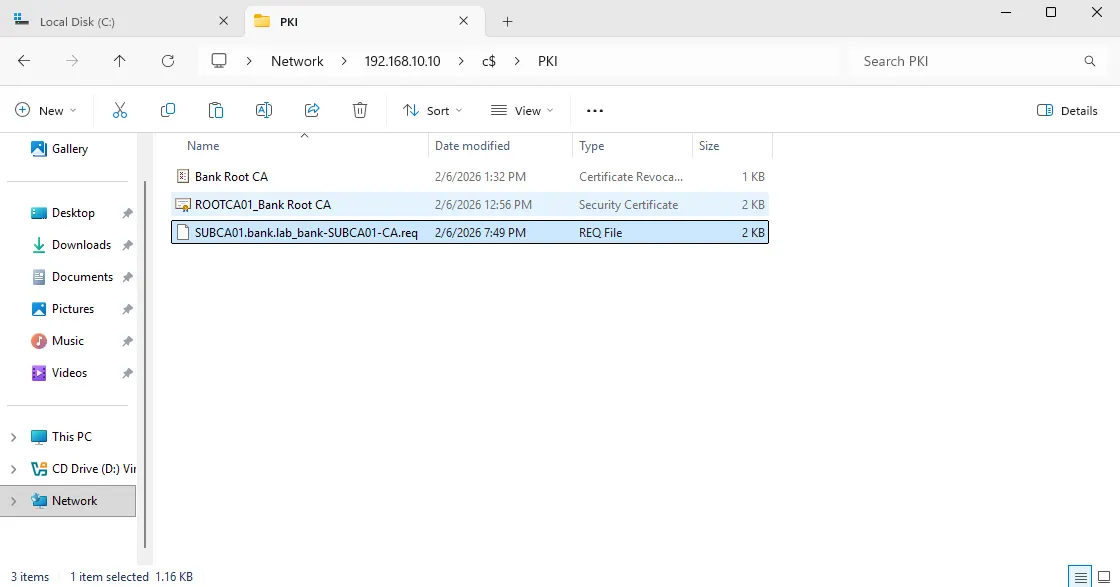Click the Share icon
Image resolution: width=1120 pixels, height=587 pixels.
click(312, 110)
